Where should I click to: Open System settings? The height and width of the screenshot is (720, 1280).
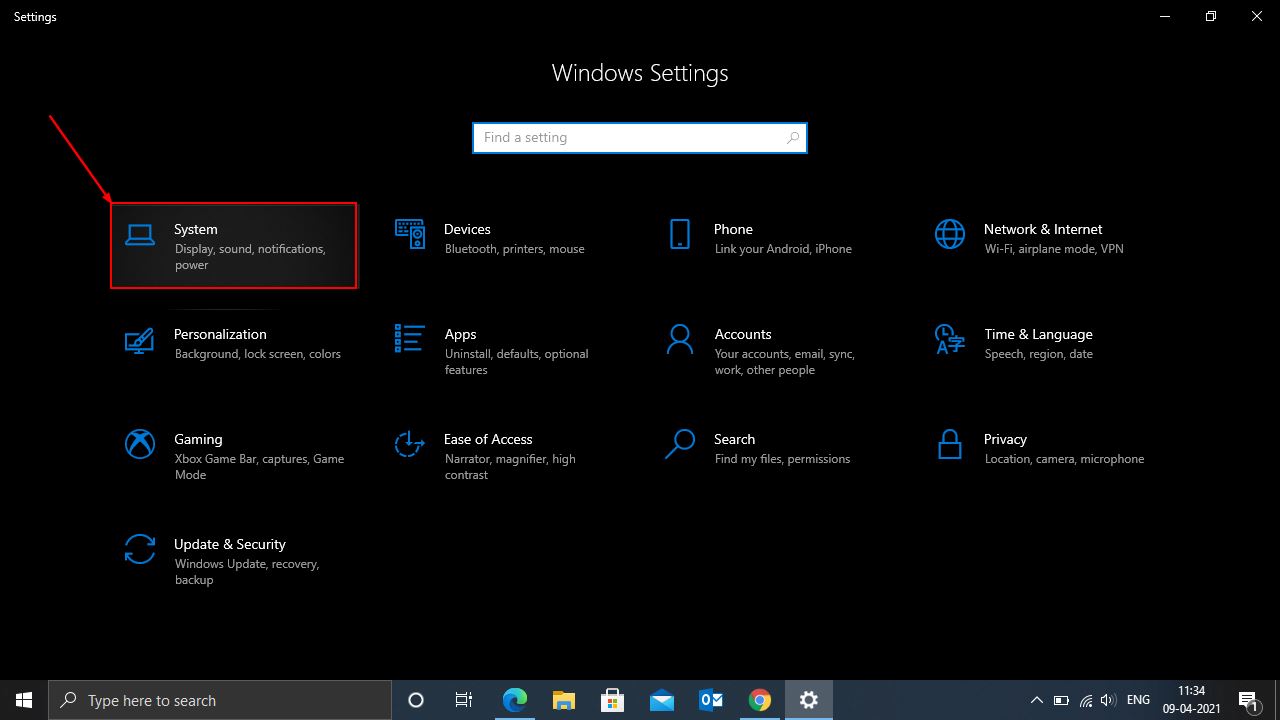[x=232, y=245]
